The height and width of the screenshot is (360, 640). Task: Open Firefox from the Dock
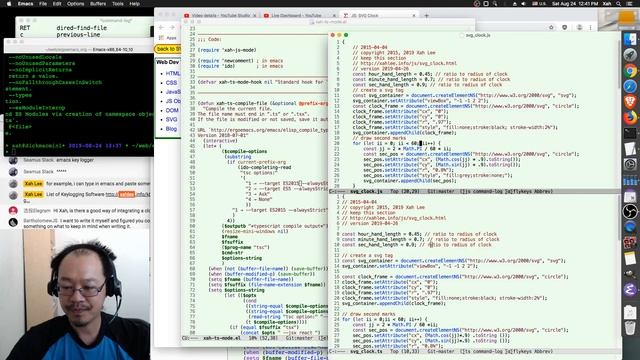pyautogui.click(x=630, y=117)
